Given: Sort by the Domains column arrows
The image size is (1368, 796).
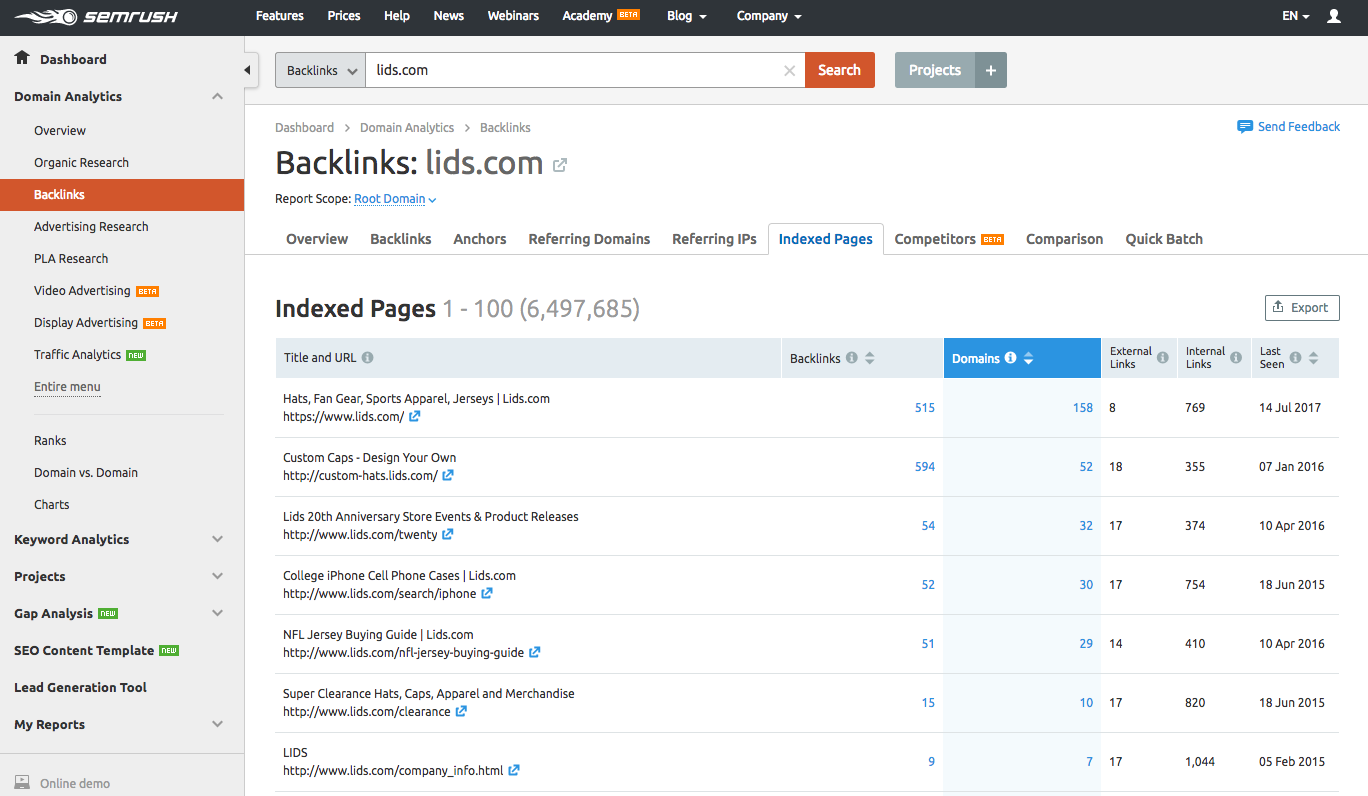Looking at the screenshot, I should coord(1028,358).
